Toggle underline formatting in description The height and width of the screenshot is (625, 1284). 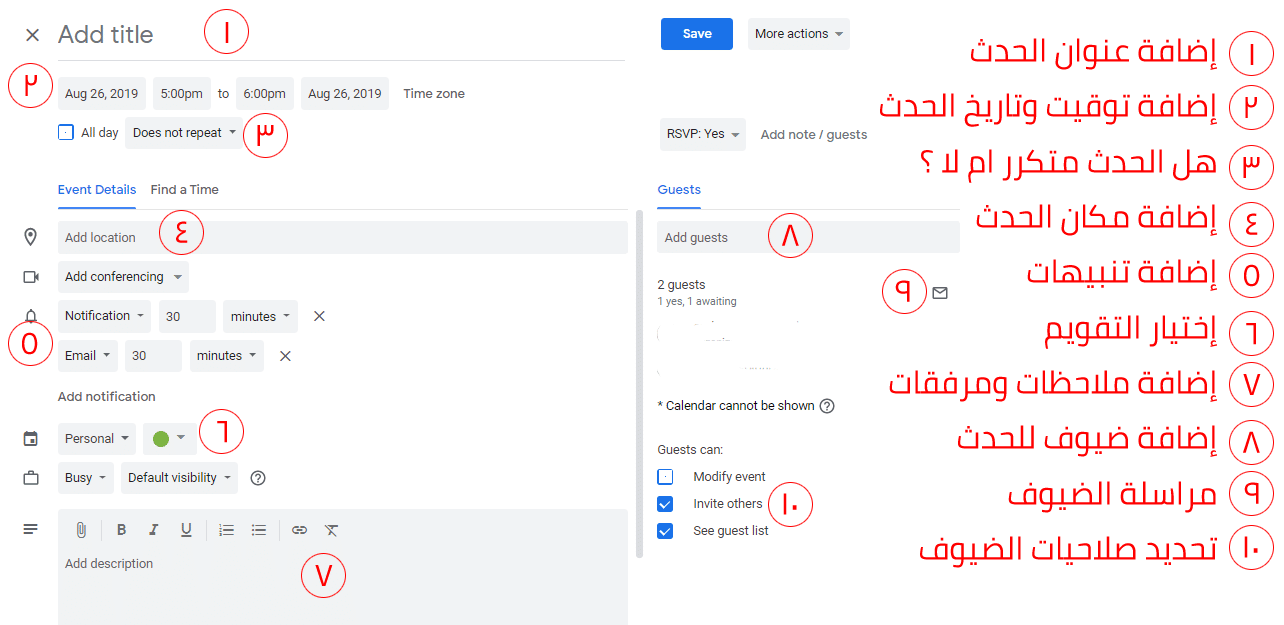(x=186, y=530)
